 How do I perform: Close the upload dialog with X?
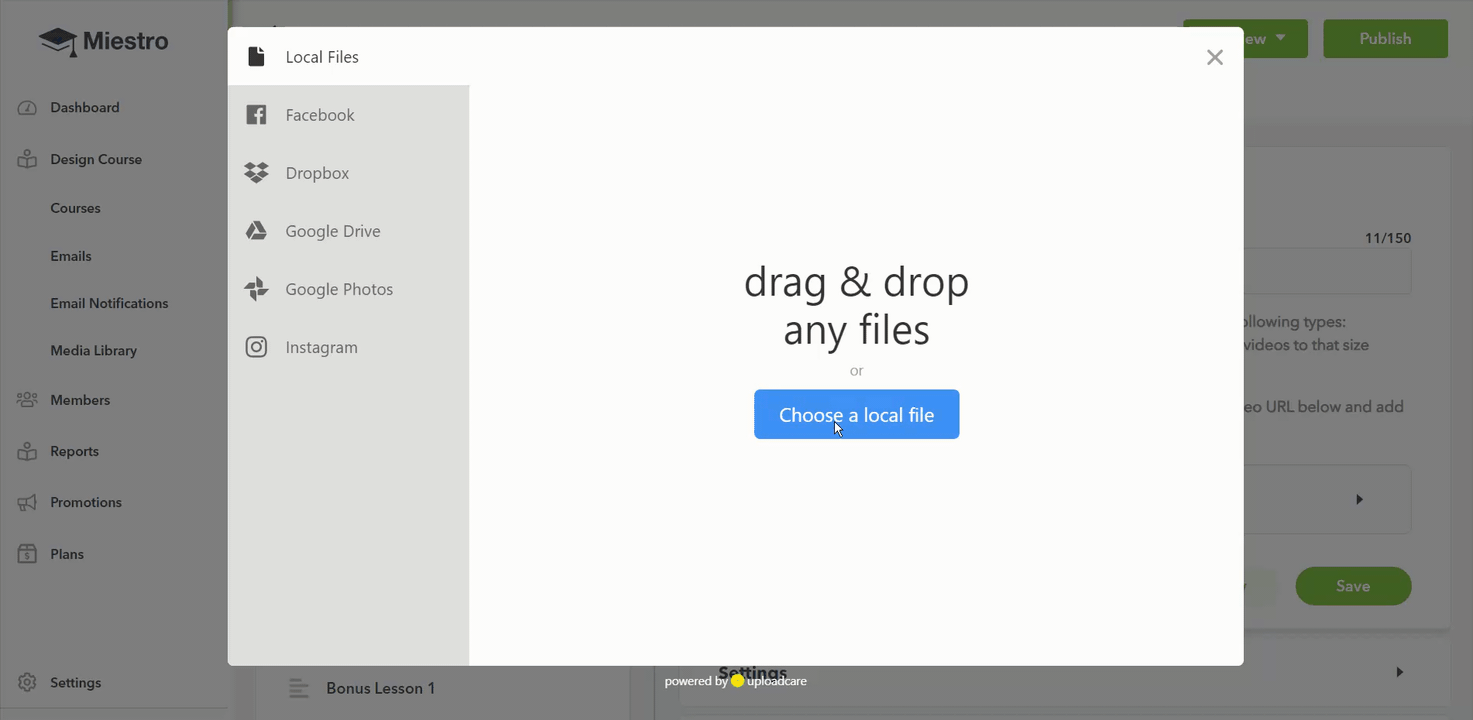(1215, 57)
